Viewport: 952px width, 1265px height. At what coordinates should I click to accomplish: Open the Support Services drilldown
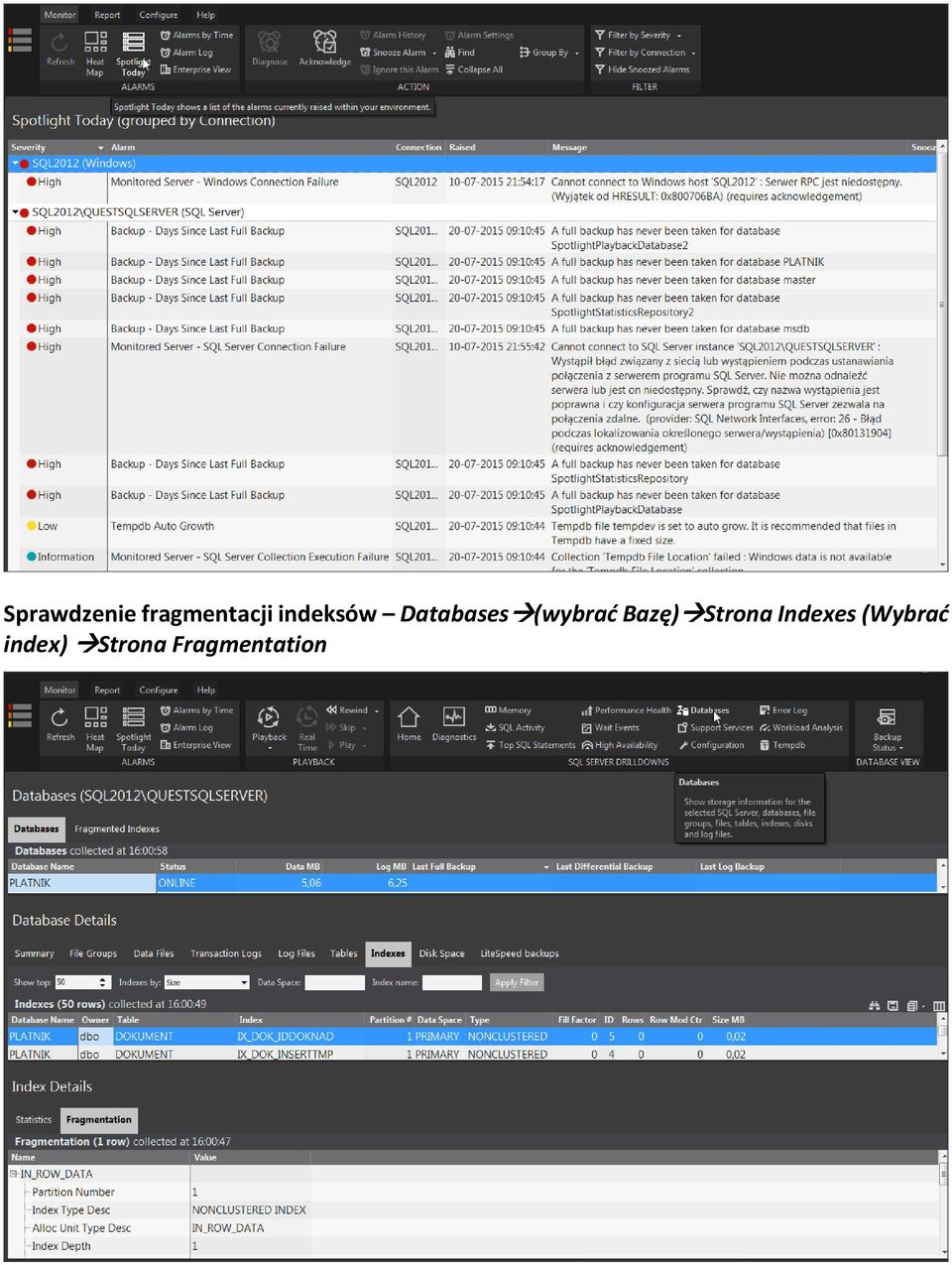[x=715, y=727]
